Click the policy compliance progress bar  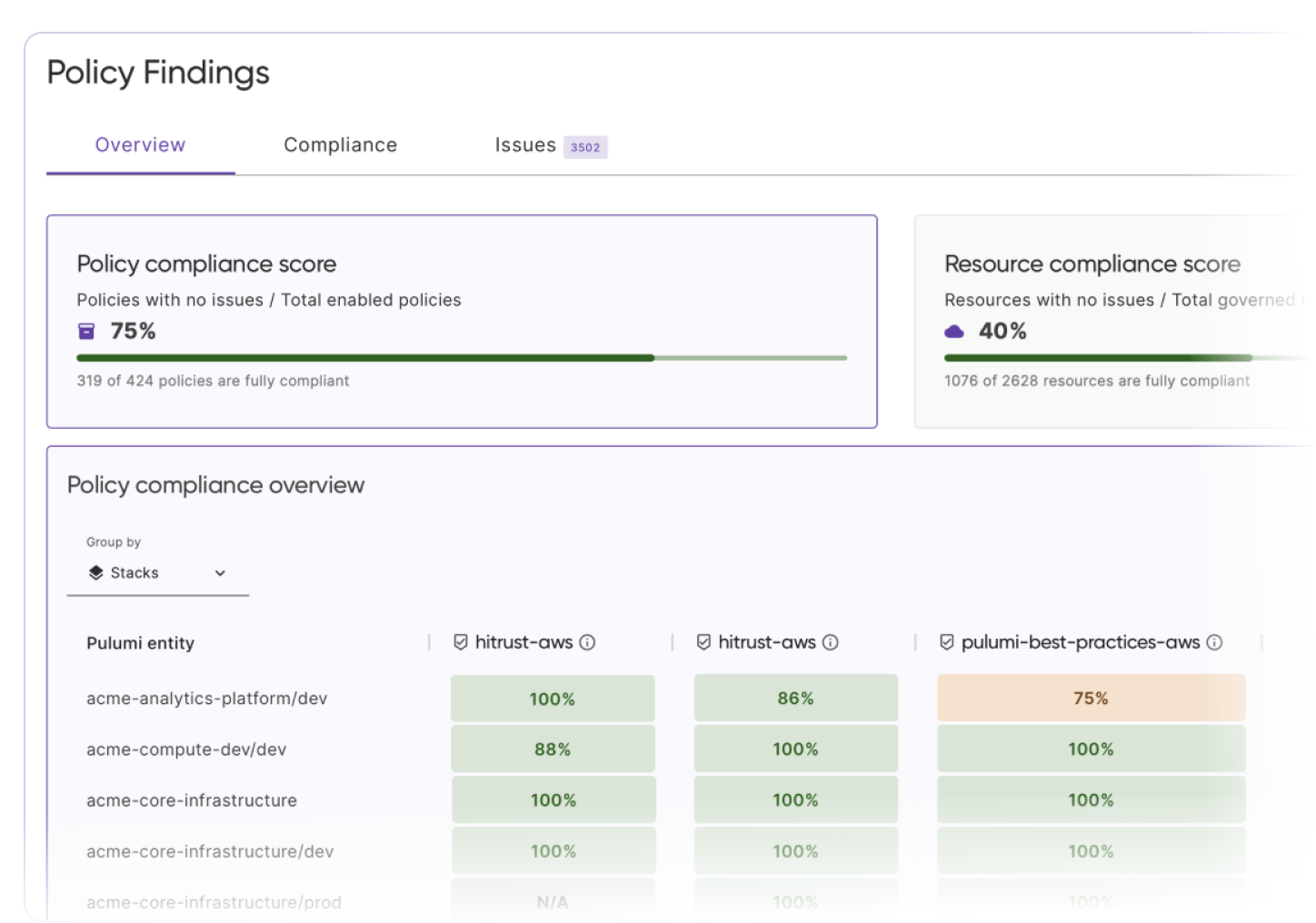[x=461, y=358]
